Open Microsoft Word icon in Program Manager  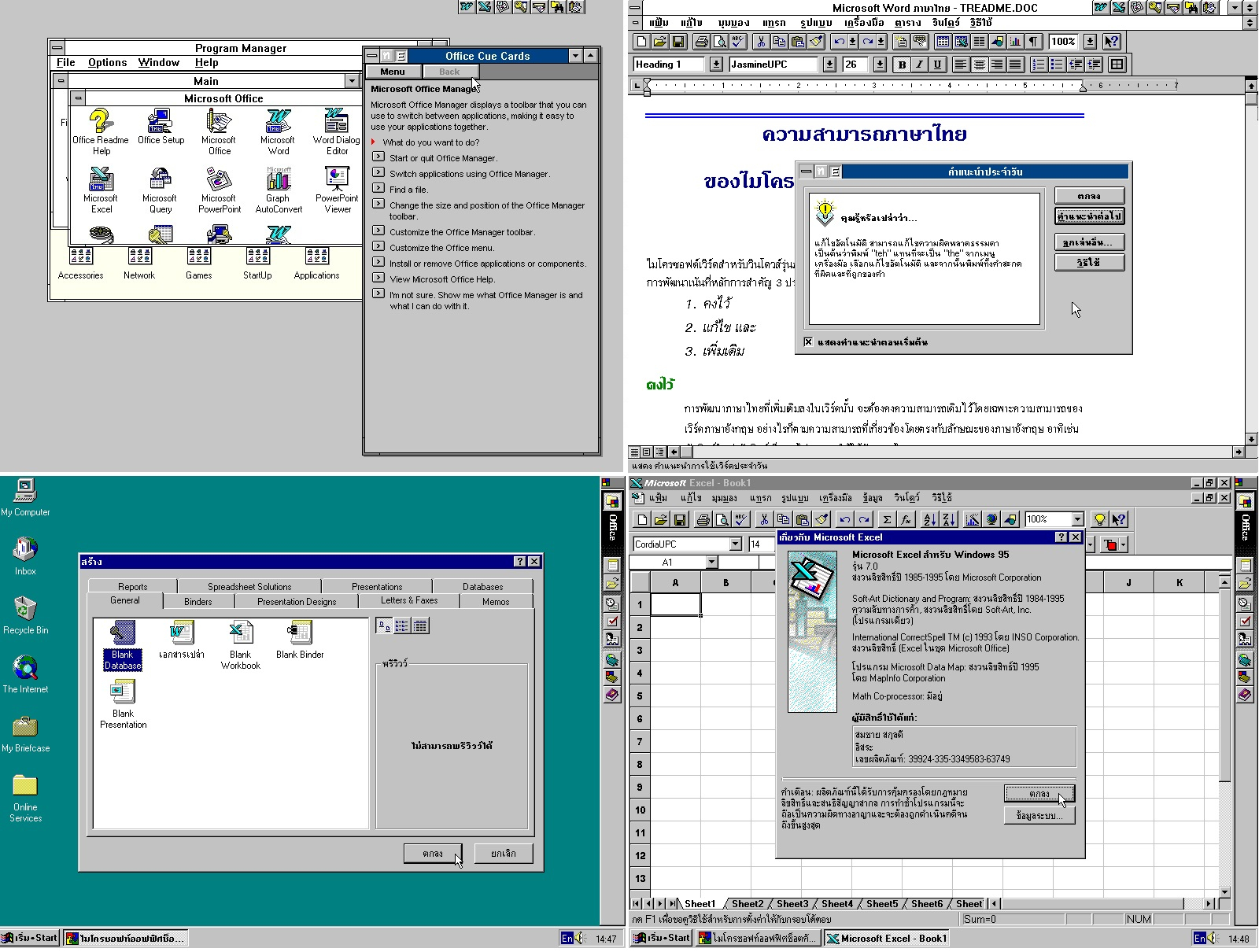click(278, 132)
